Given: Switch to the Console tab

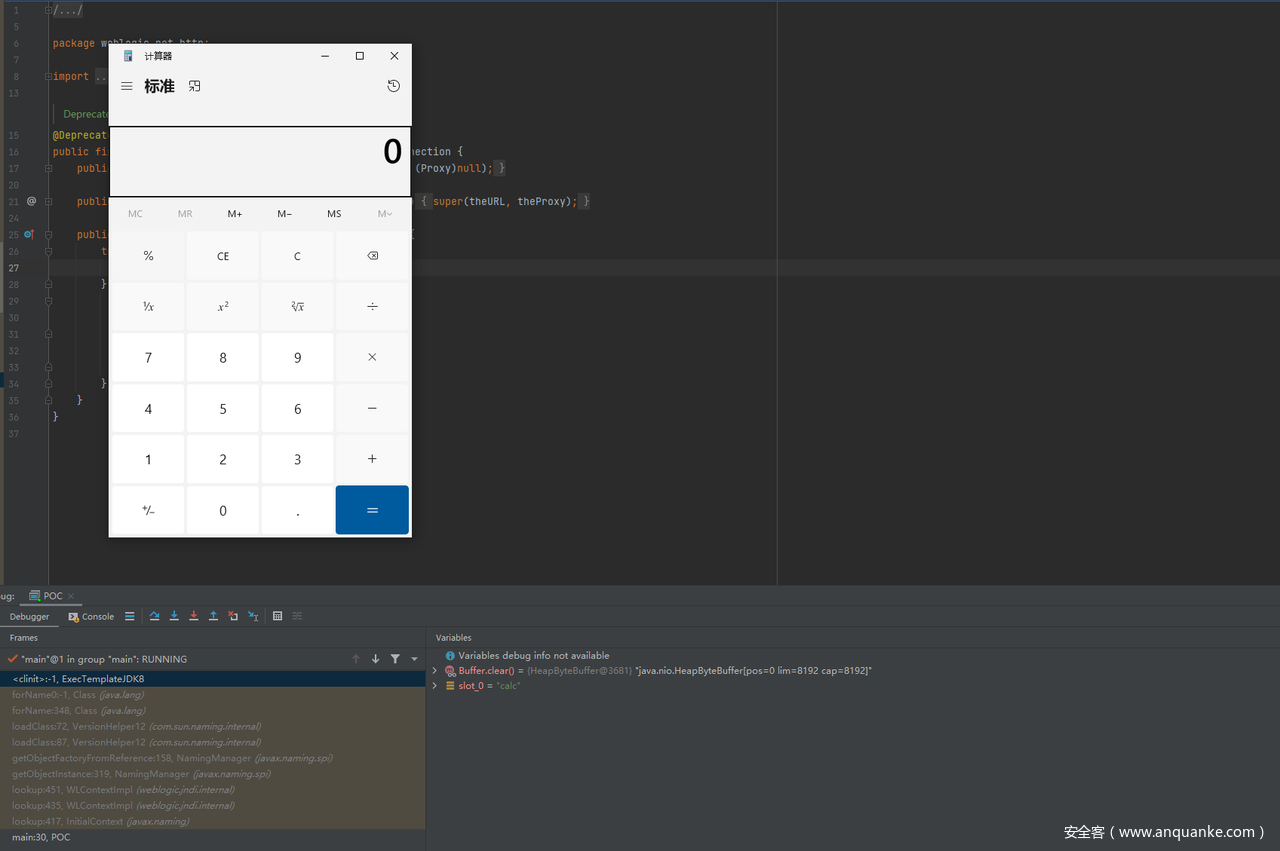Looking at the screenshot, I should 91,617.
